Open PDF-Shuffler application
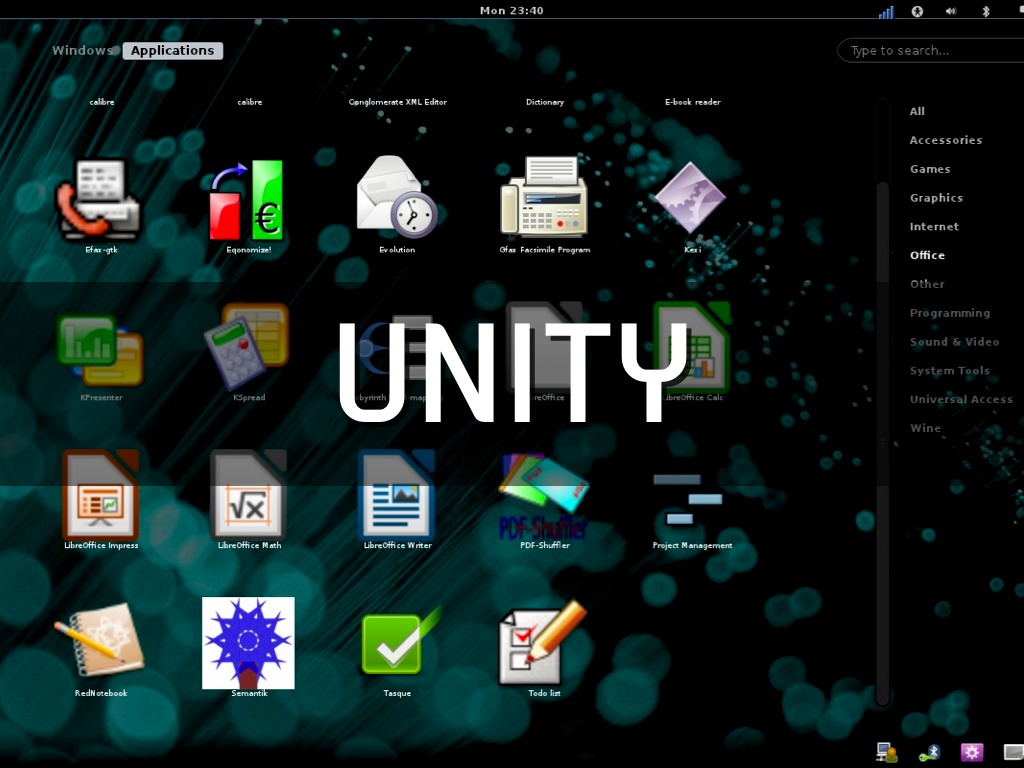Viewport: 1024px width, 768px height. [544, 494]
